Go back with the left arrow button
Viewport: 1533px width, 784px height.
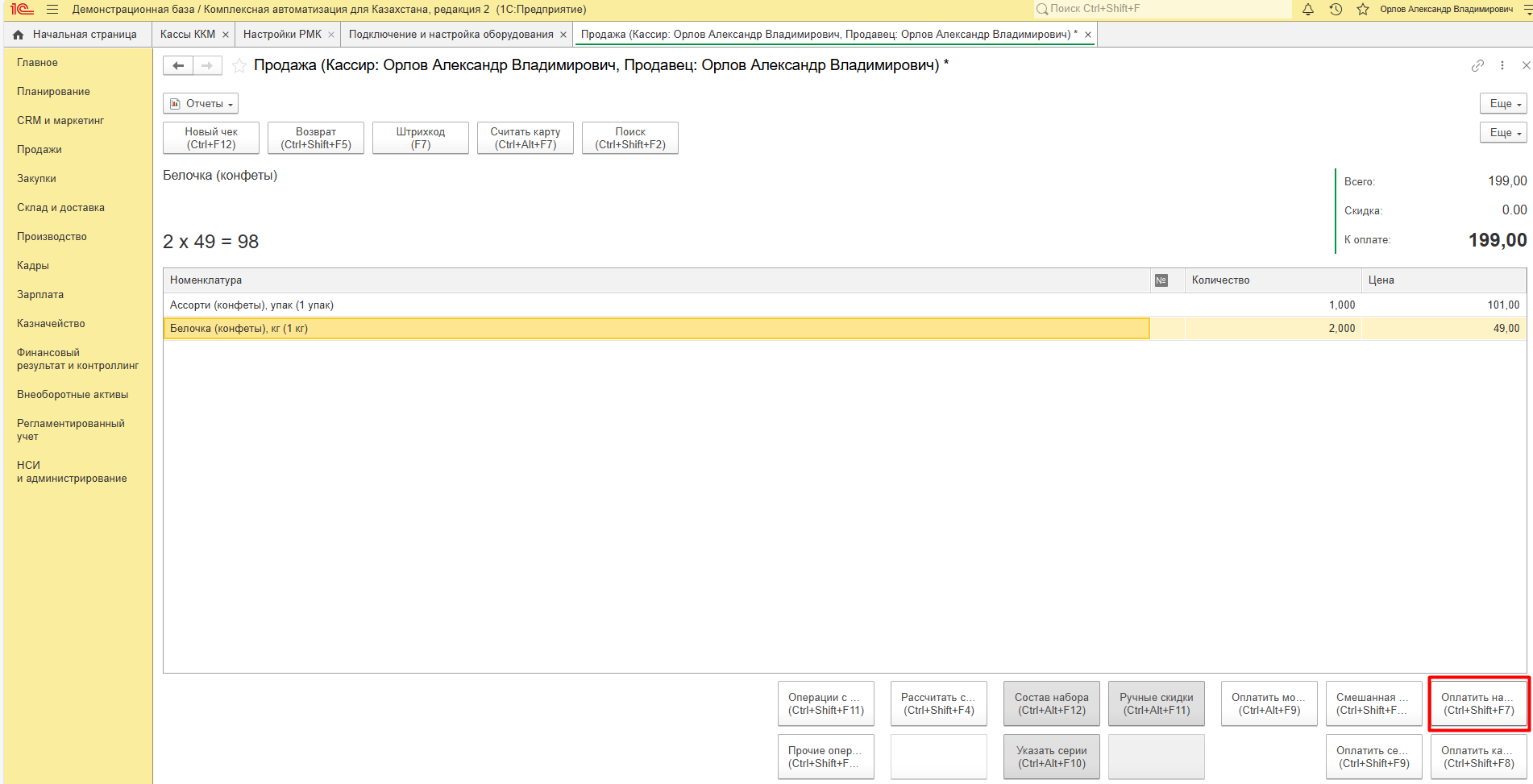click(178, 65)
